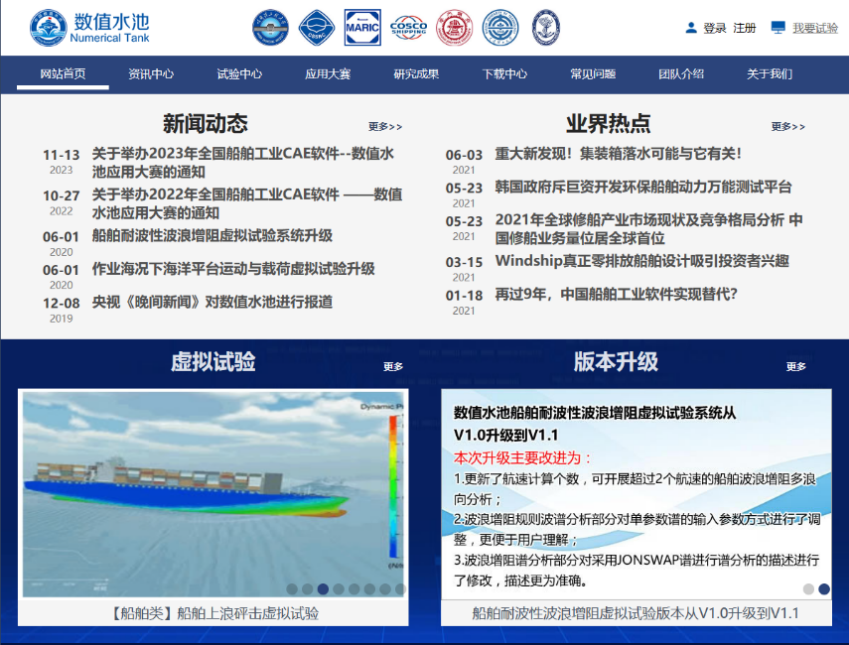Open 更多 beside the 版本升级 heading

coord(796,367)
